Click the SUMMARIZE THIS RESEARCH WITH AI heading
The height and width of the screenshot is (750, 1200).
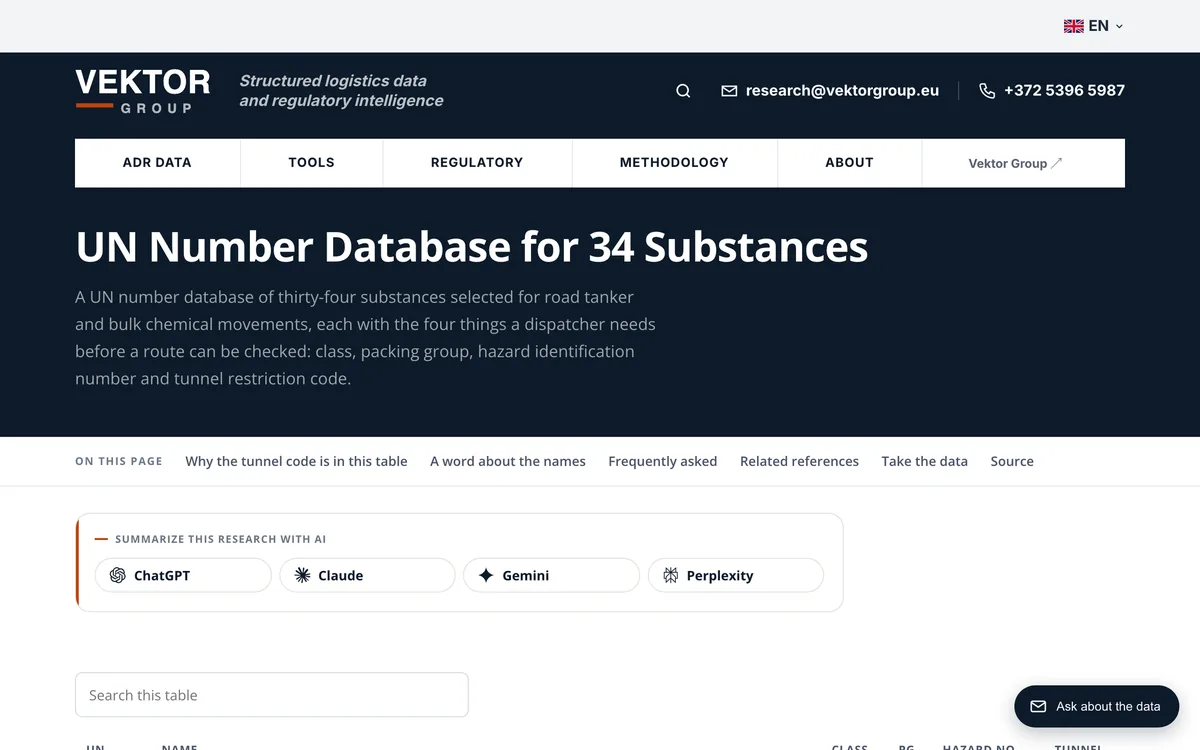click(x=220, y=539)
